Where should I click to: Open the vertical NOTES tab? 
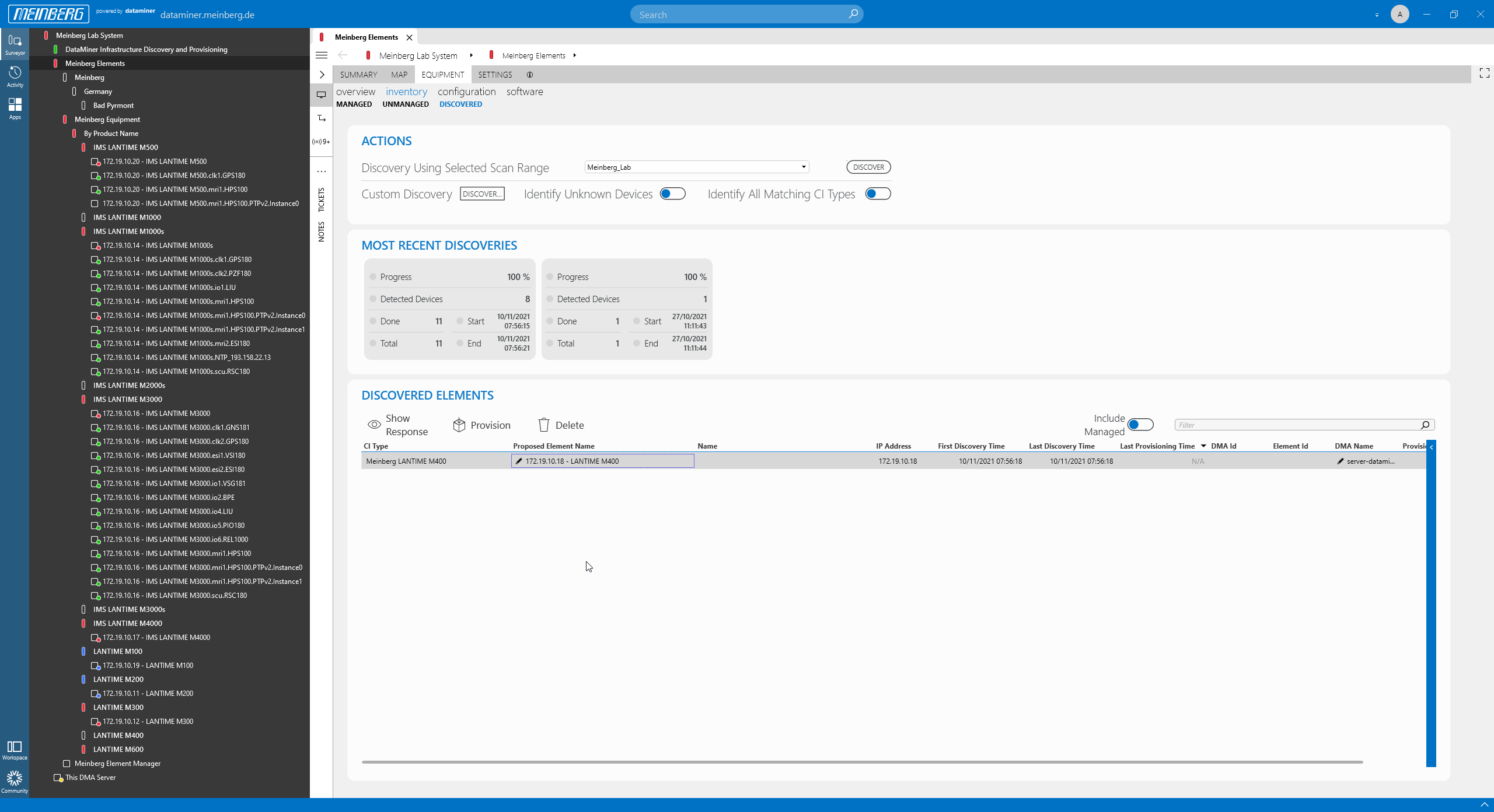click(x=322, y=232)
